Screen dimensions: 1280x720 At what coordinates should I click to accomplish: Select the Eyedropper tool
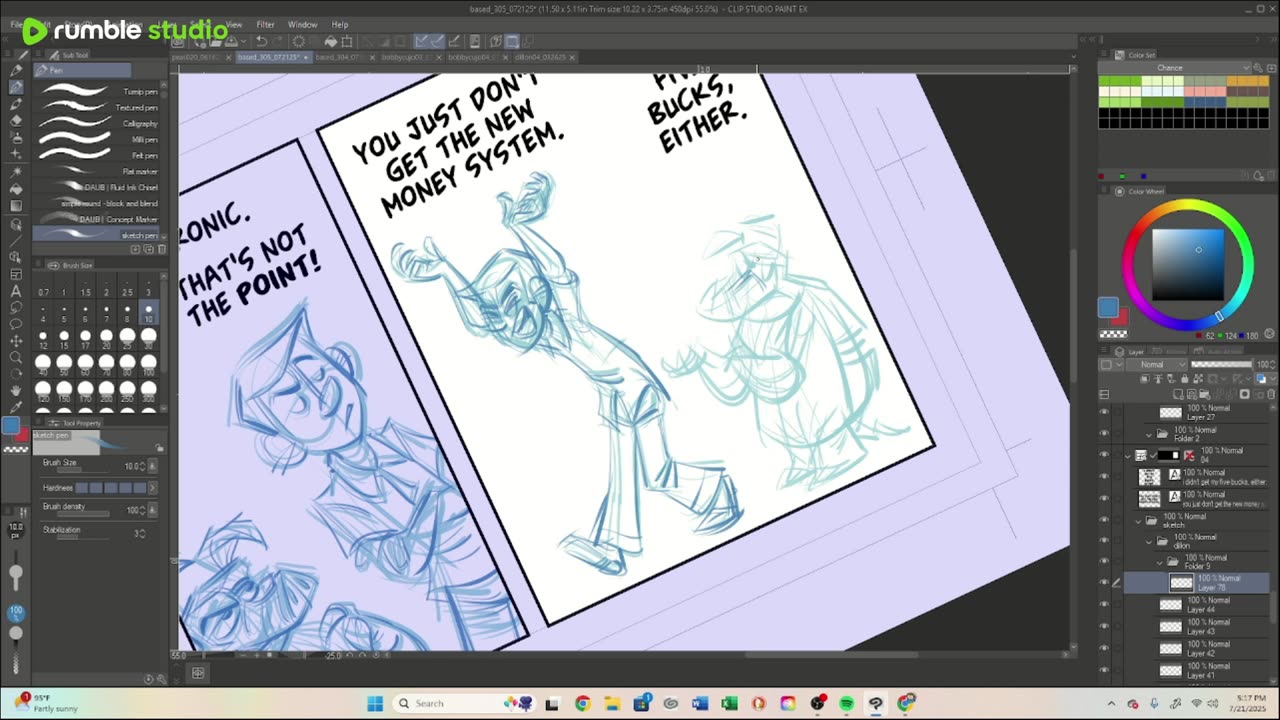(x=16, y=406)
